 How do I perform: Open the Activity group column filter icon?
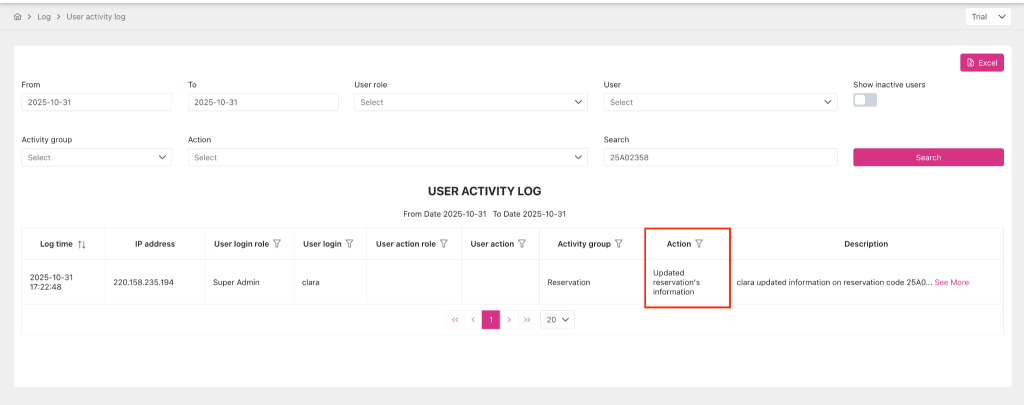(619, 244)
